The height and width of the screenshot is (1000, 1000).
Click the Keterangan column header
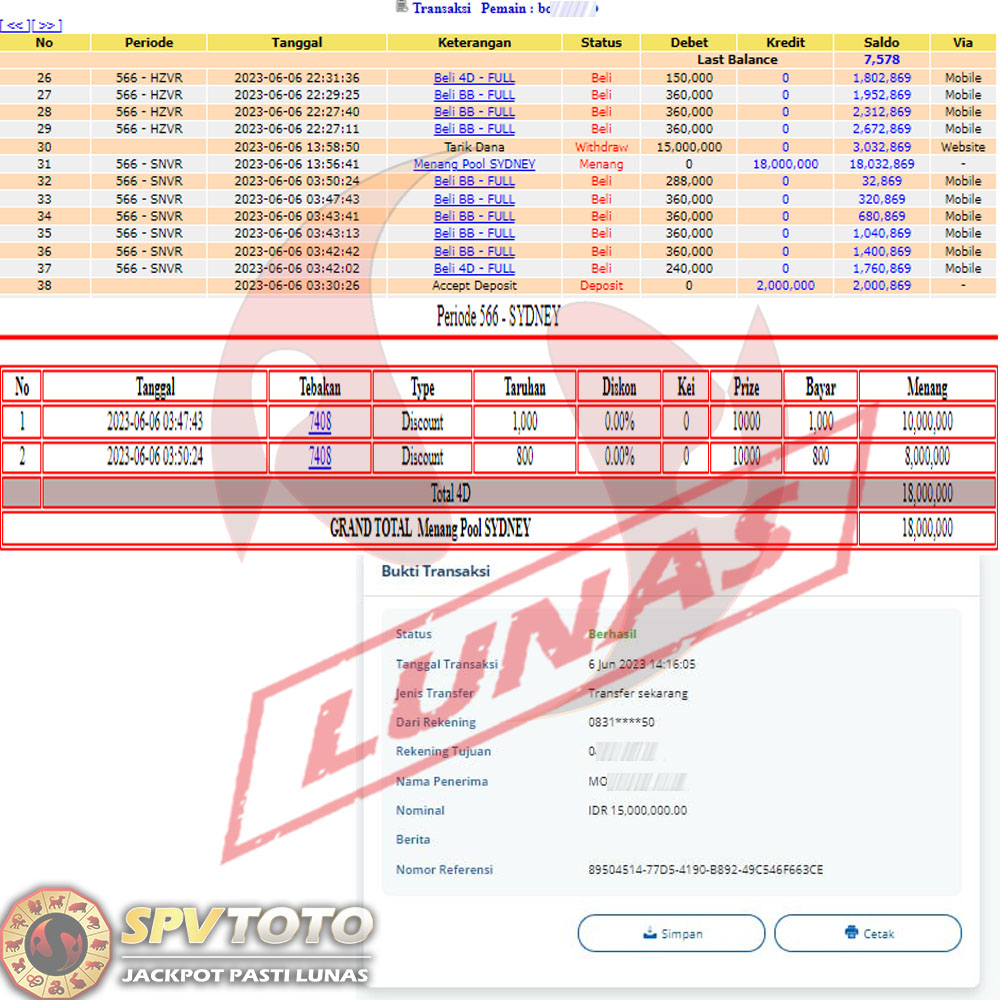pos(474,42)
